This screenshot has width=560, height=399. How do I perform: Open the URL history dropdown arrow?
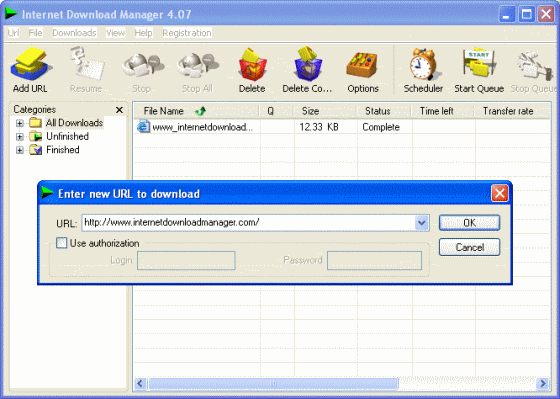pyautogui.click(x=422, y=223)
